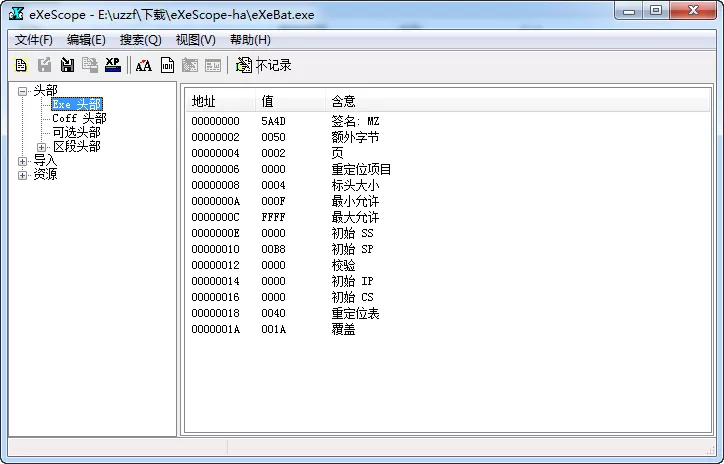This screenshot has width=724, height=464.
Task: Select the 初始 IP row
Action: click(x=447, y=281)
